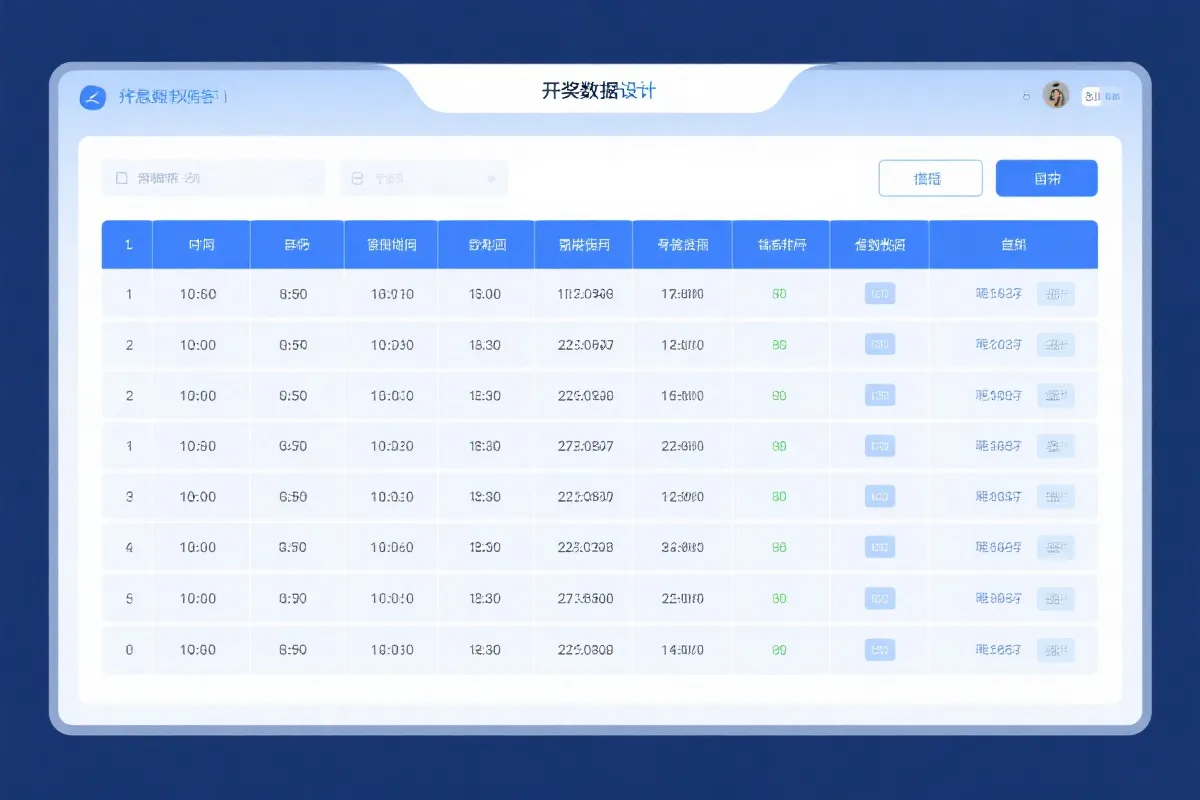Click the blue table header row

(x=600, y=243)
